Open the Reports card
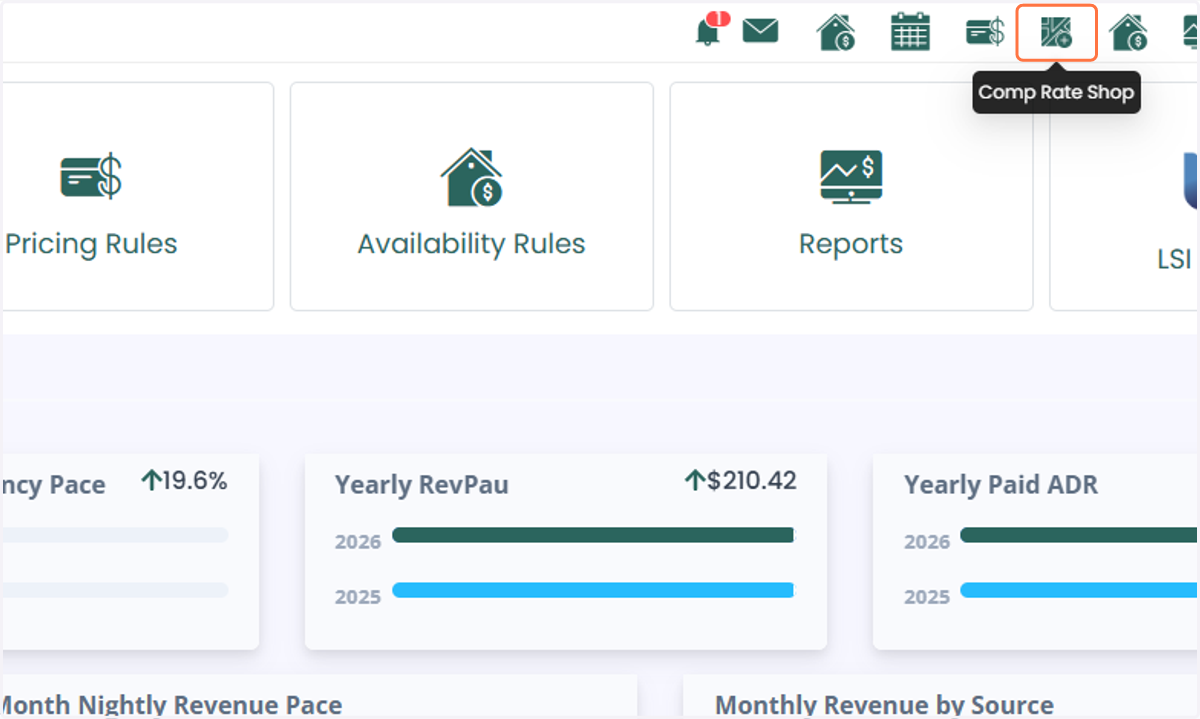This screenshot has height=719, width=1200. point(851,196)
